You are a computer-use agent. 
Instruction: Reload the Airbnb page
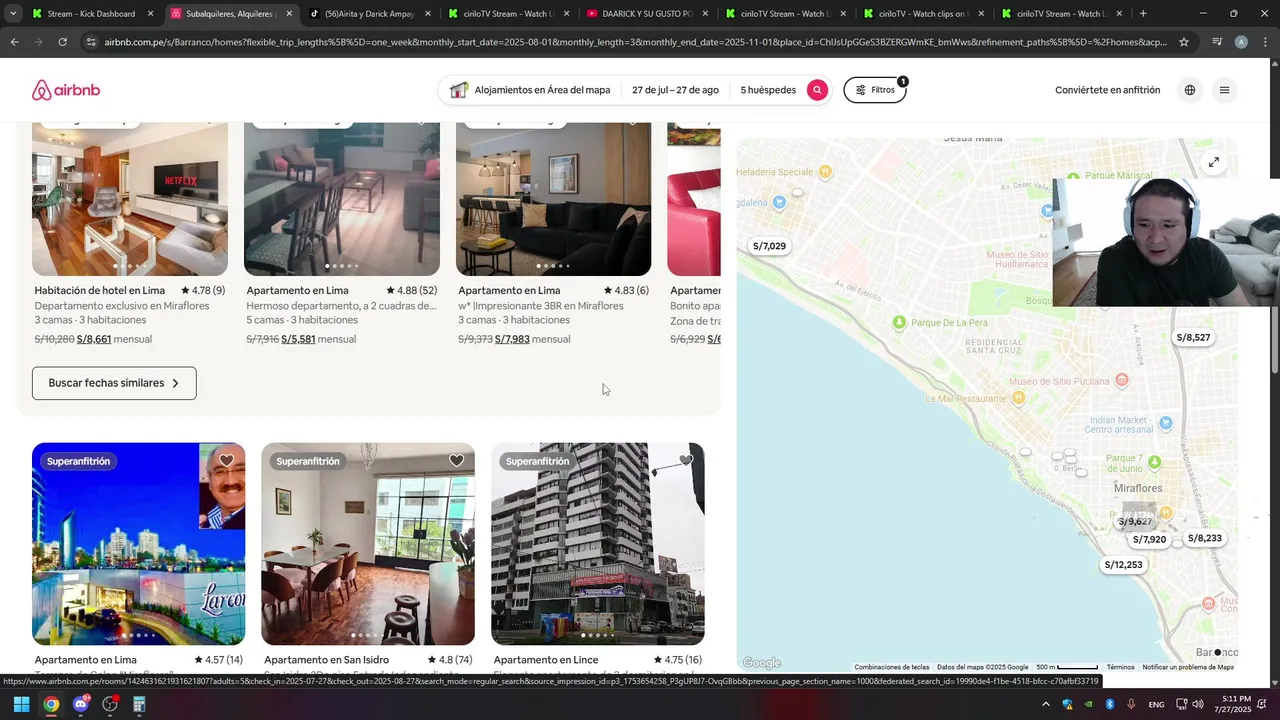click(x=62, y=42)
